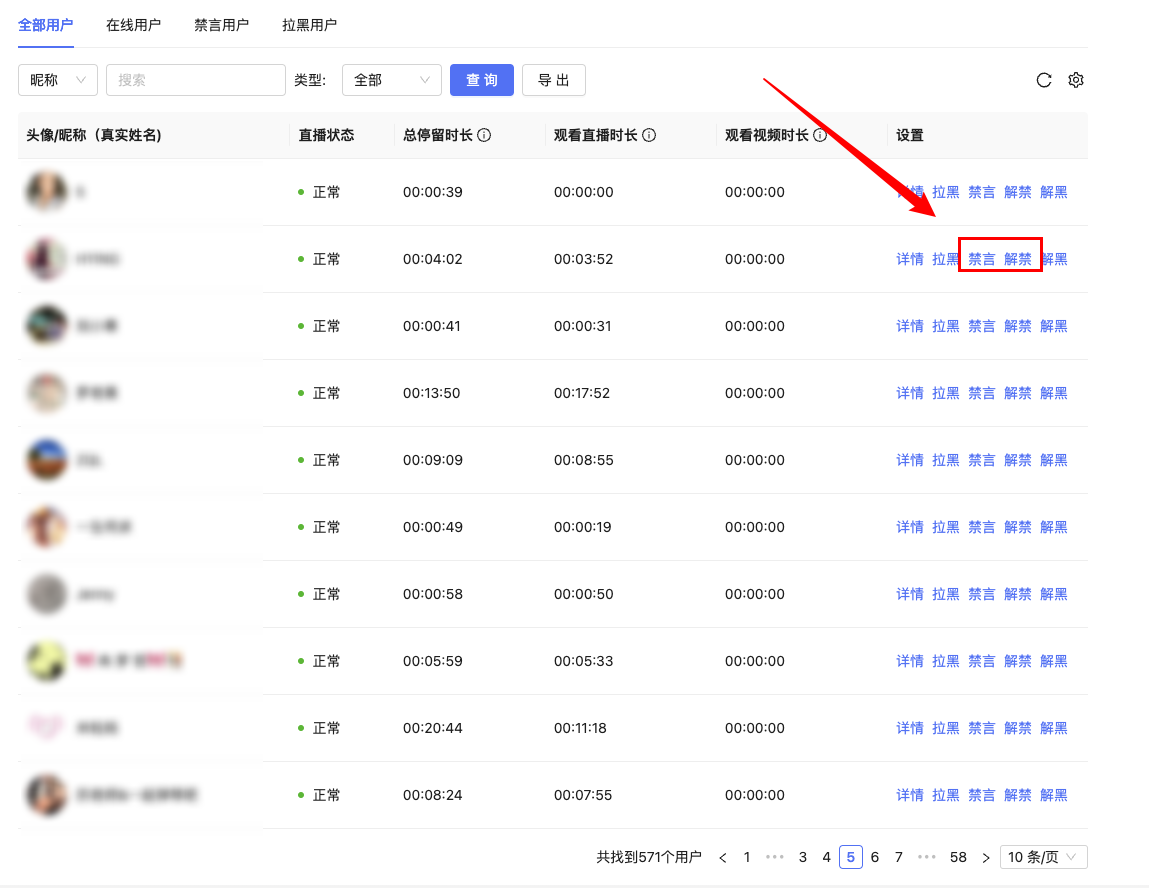The height and width of the screenshot is (888, 1149).
Task: Open the 拉黑用户 tab
Action: 309,25
